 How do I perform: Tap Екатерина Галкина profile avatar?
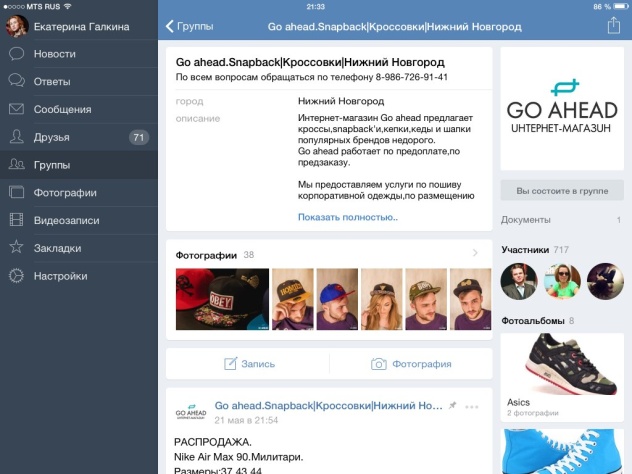click(x=17, y=27)
